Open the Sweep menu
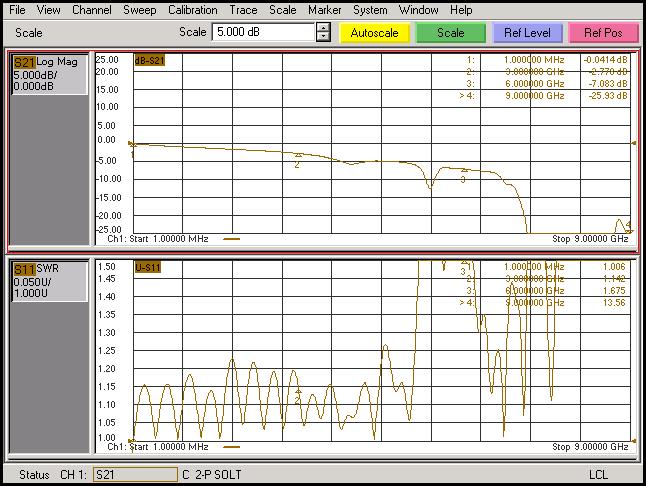Screen dimensions: 646x486 pyautogui.click(x=140, y=10)
